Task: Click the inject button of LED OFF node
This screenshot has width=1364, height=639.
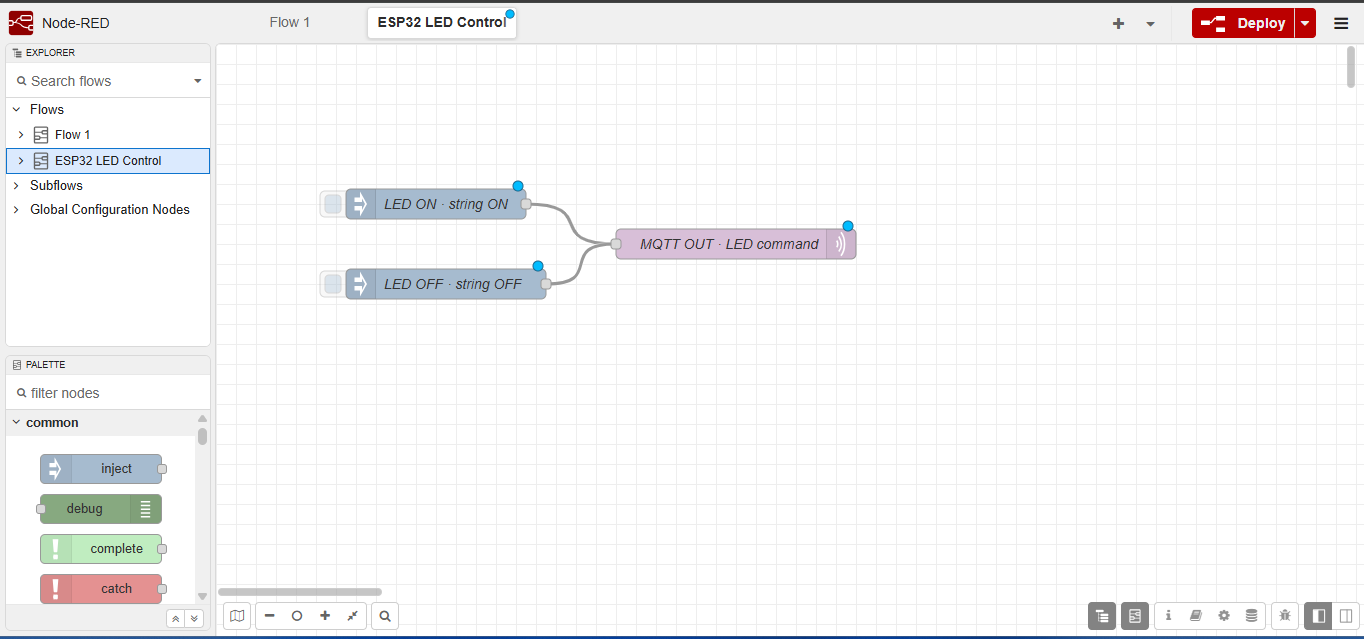Action: 332,284
